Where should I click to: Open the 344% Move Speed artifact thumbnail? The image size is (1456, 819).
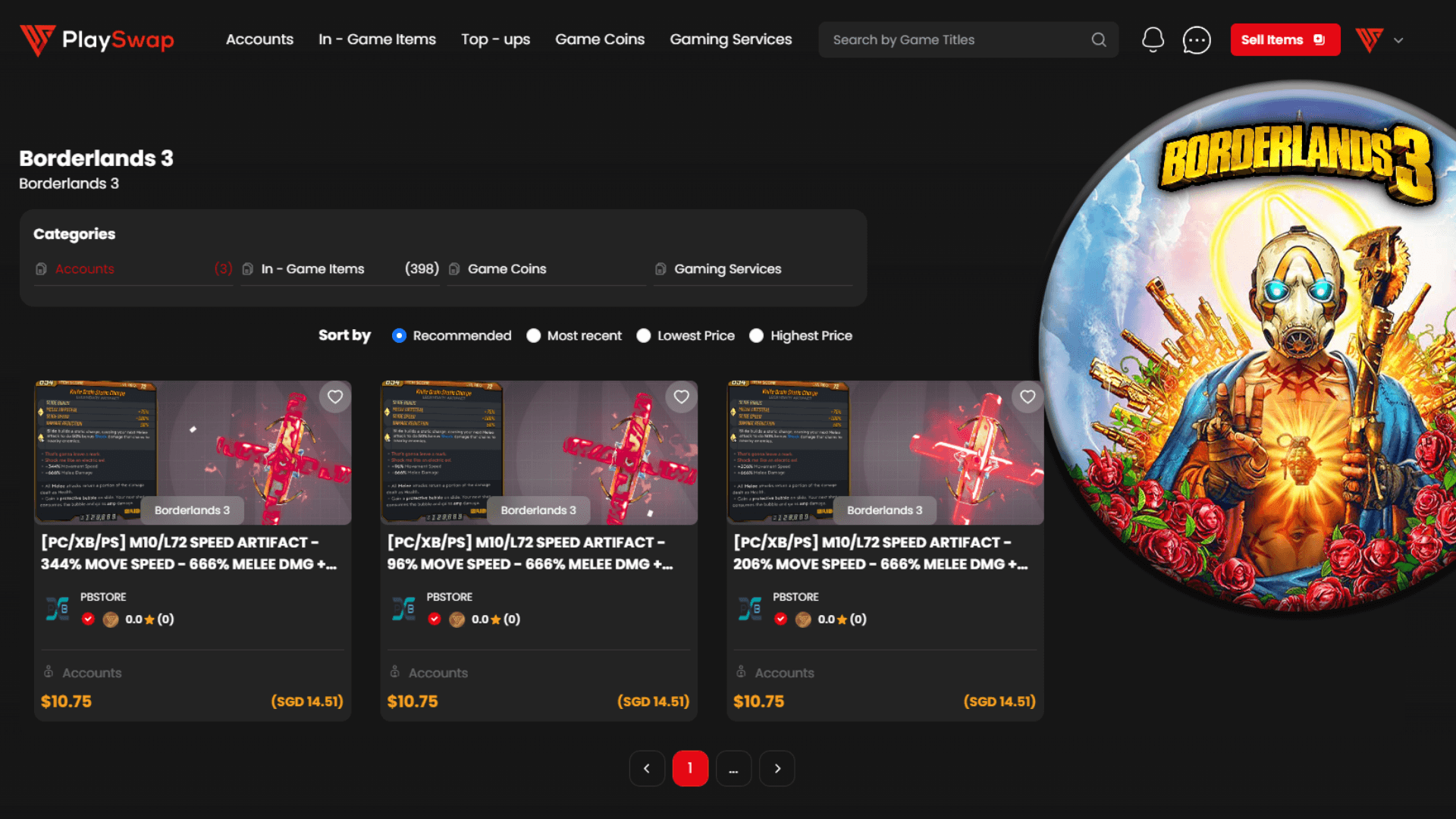pos(193,453)
